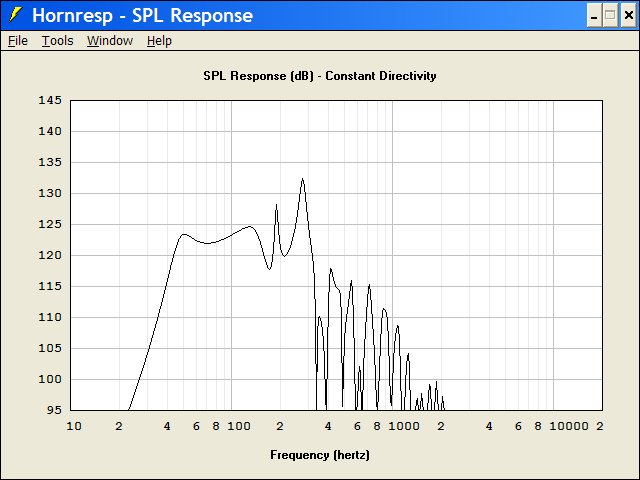Click the narrow spike peak near 128 dB
640x480 pixels.
[x=276, y=205]
